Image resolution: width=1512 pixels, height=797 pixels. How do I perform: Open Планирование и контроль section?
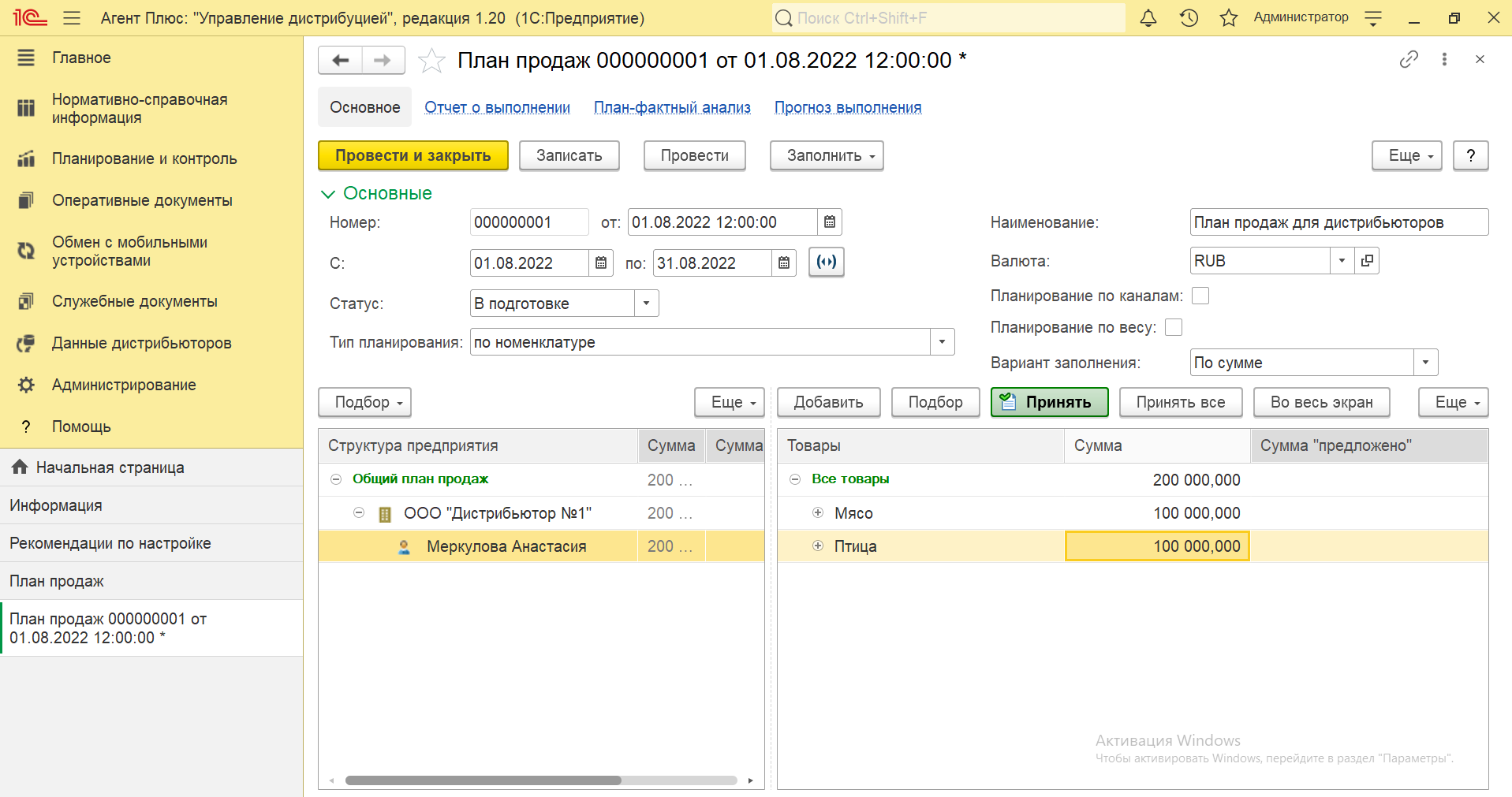pyautogui.click(x=144, y=158)
